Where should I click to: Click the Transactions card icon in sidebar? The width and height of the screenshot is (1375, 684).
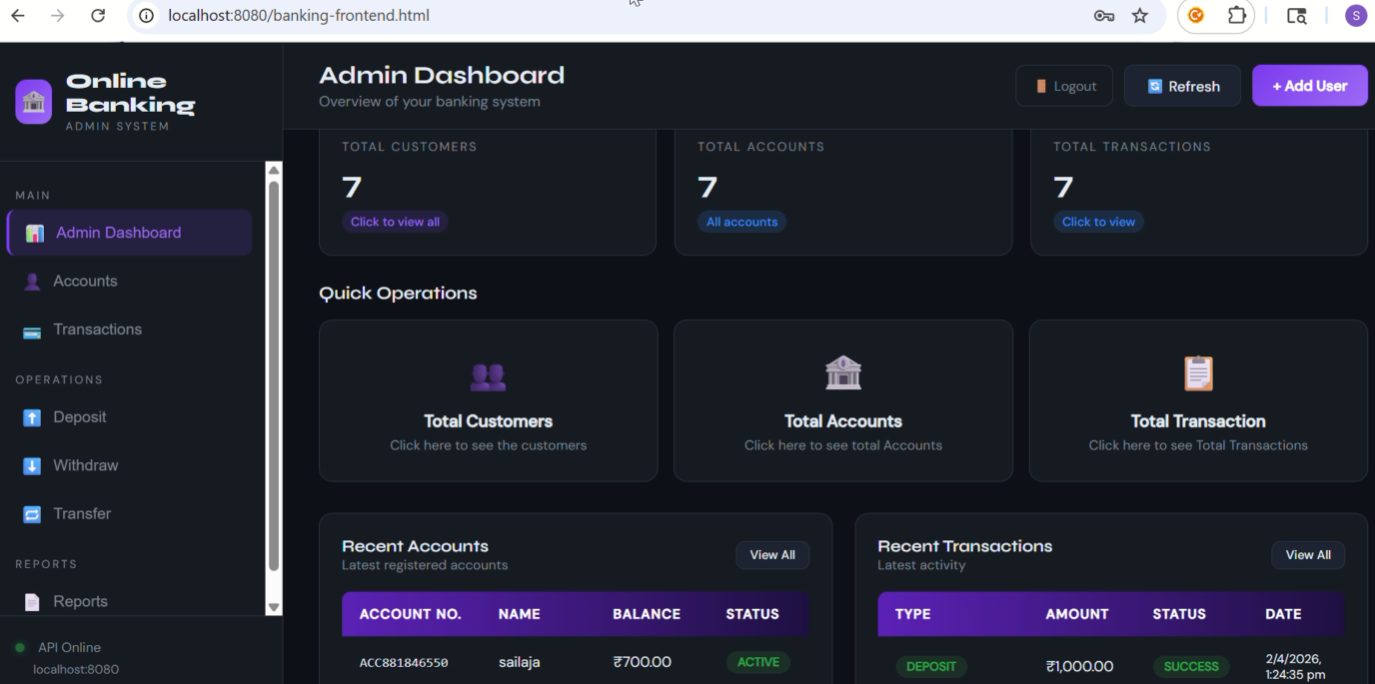(x=32, y=331)
